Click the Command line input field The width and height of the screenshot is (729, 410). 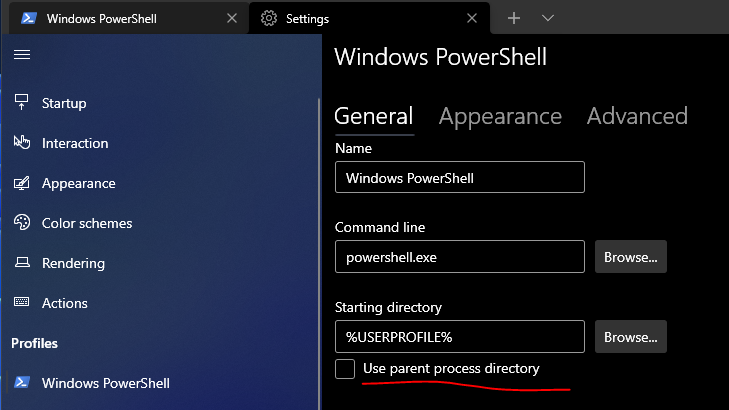tap(460, 257)
